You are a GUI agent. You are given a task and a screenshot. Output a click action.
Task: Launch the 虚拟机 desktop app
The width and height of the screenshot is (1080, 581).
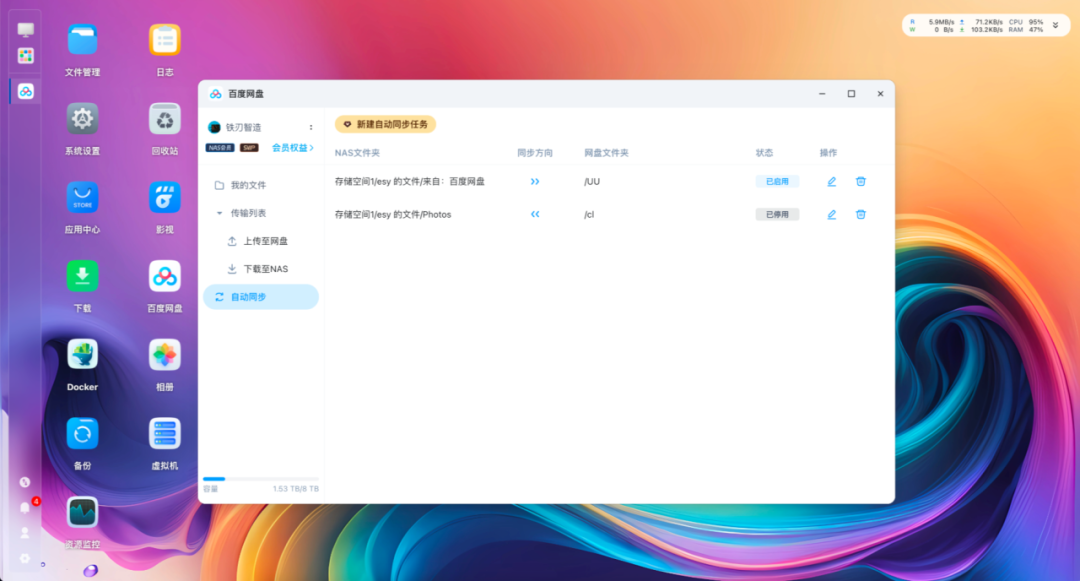[165, 434]
